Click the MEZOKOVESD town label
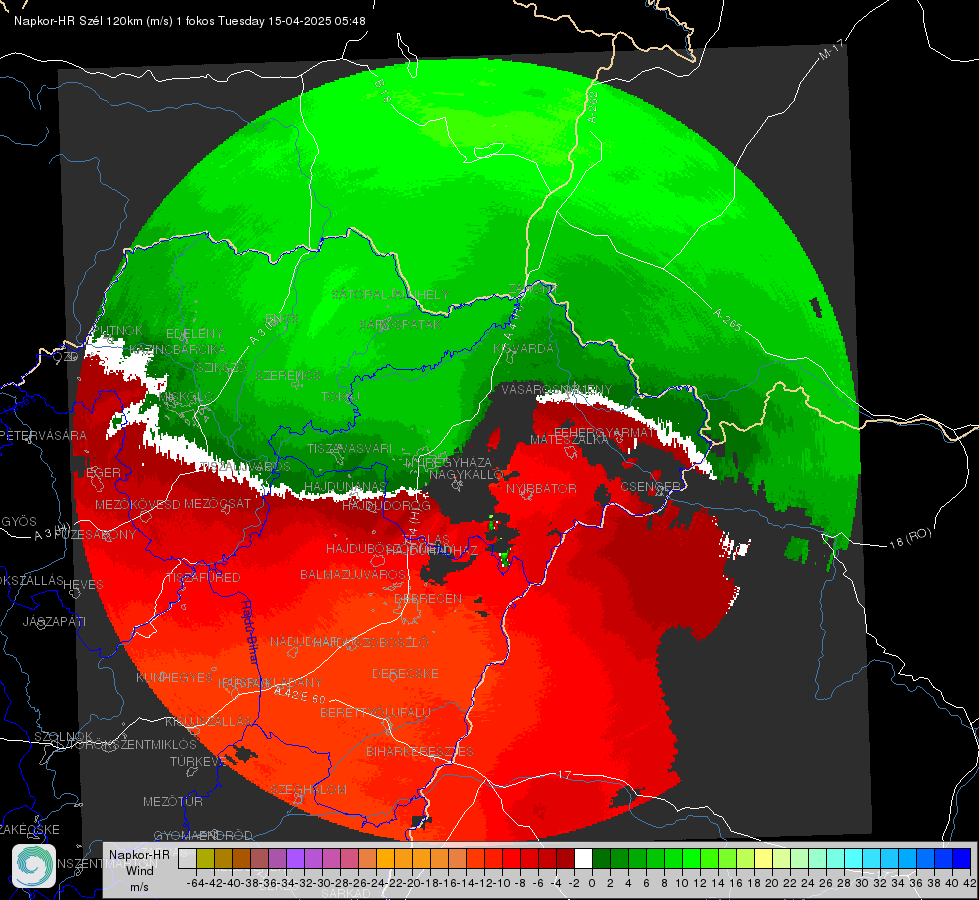 pos(138,504)
